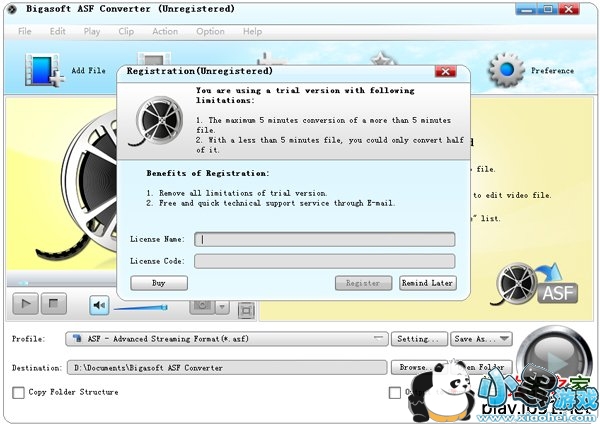Click the Preference label
Viewport: 600px width, 426px height.
[552, 70]
